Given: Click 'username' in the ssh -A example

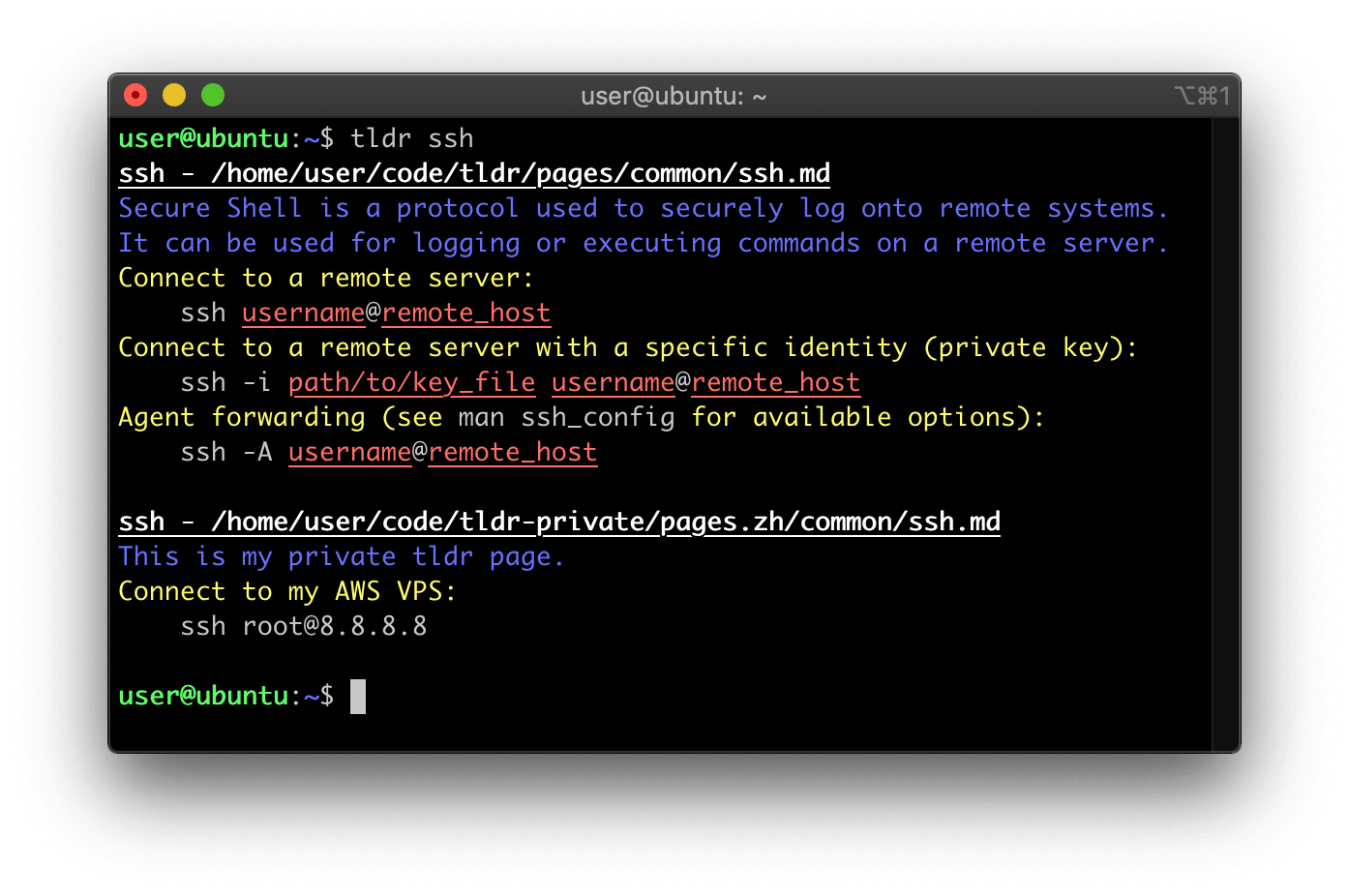Looking at the screenshot, I should pos(350,453).
